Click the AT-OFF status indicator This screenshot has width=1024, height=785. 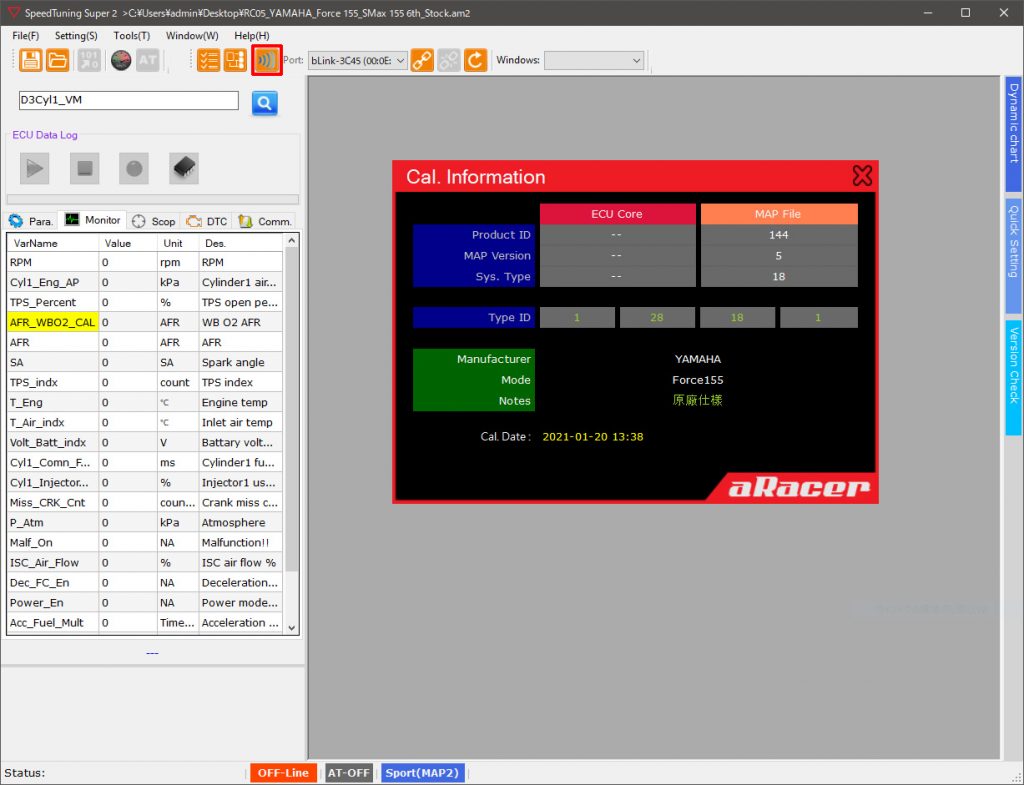coord(349,773)
